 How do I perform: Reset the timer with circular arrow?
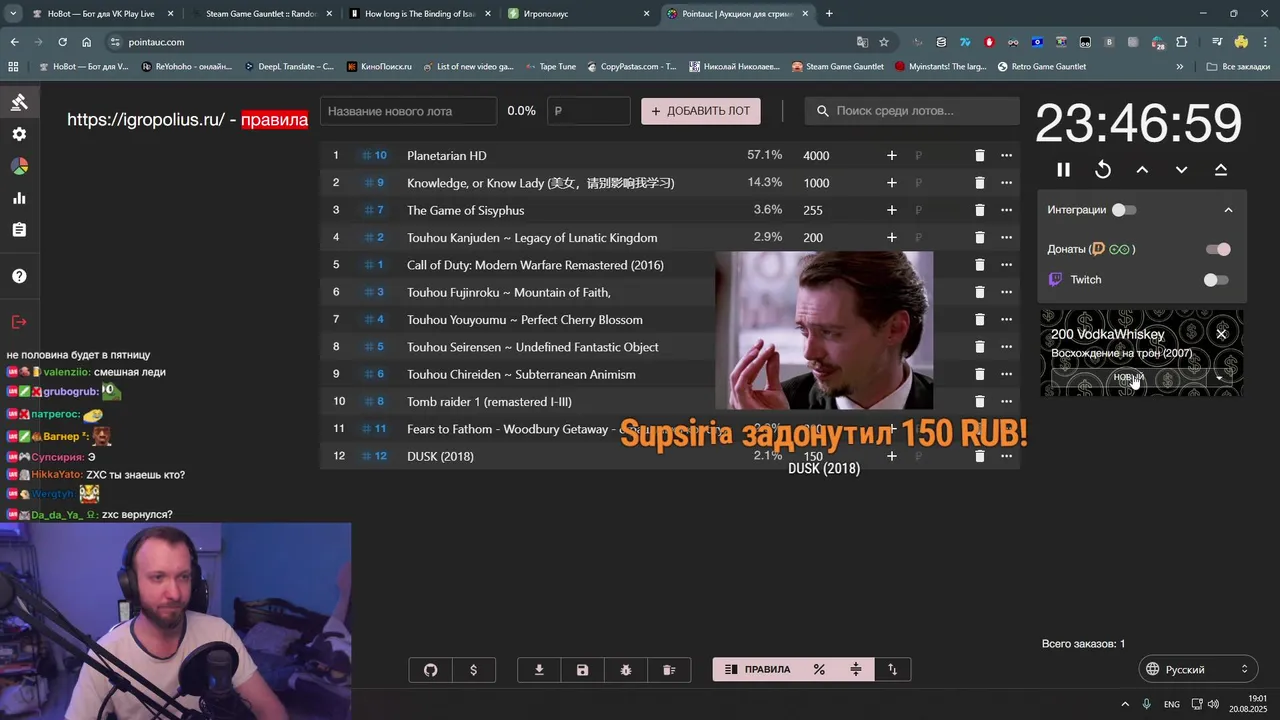coord(1103,170)
